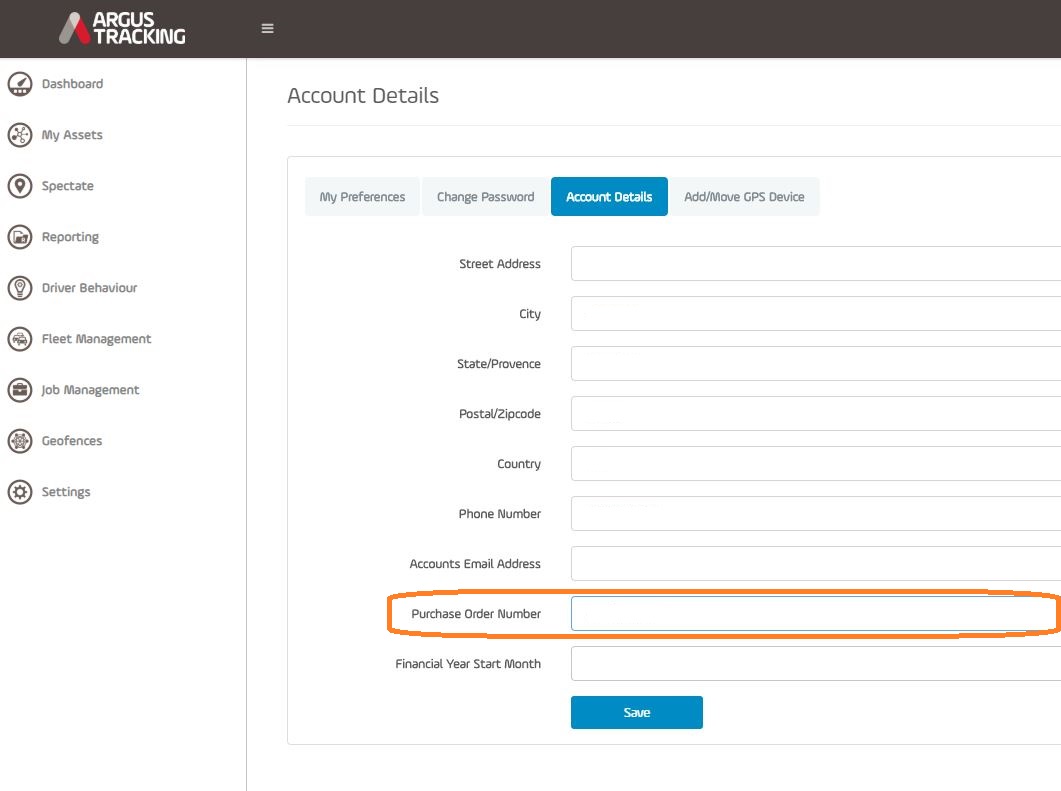
Task: Open Add/Move GPS Device tab
Action: click(744, 196)
